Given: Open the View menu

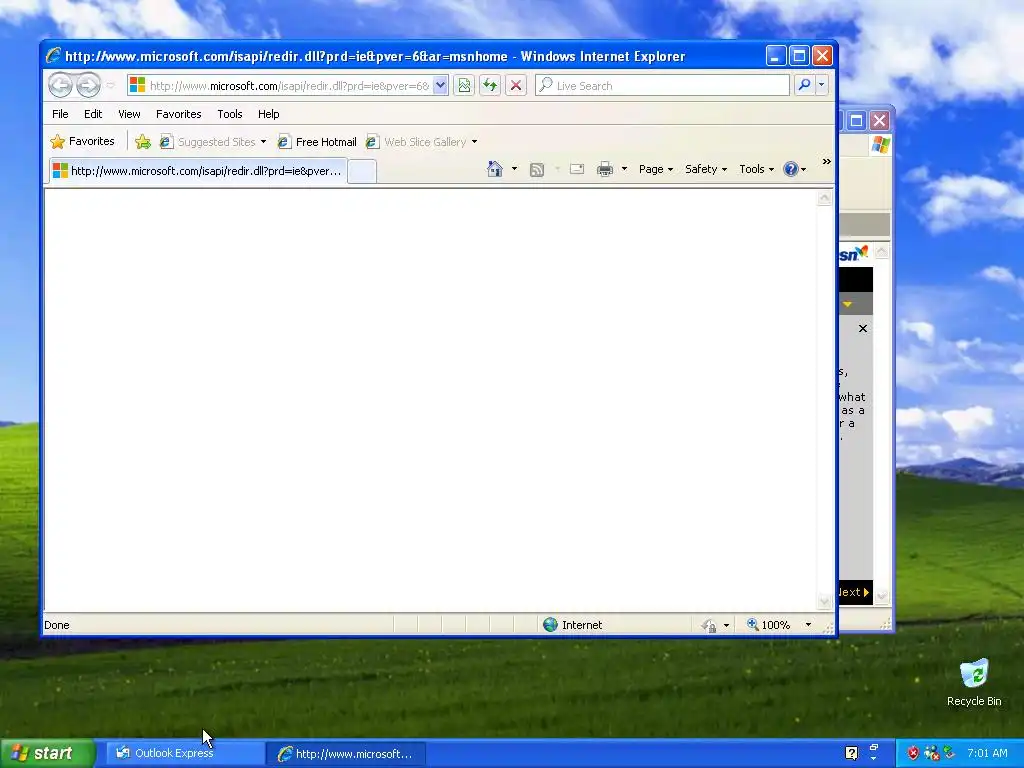Looking at the screenshot, I should point(129,114).
